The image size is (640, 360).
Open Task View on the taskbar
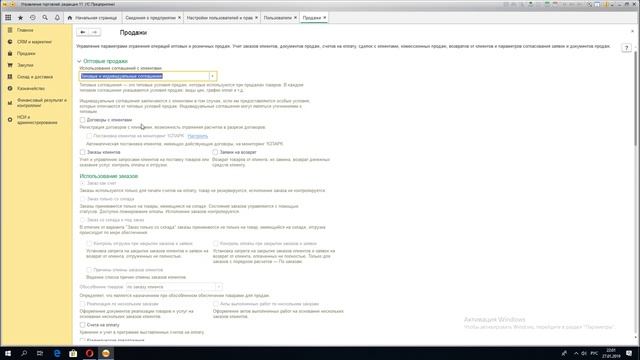40,353
